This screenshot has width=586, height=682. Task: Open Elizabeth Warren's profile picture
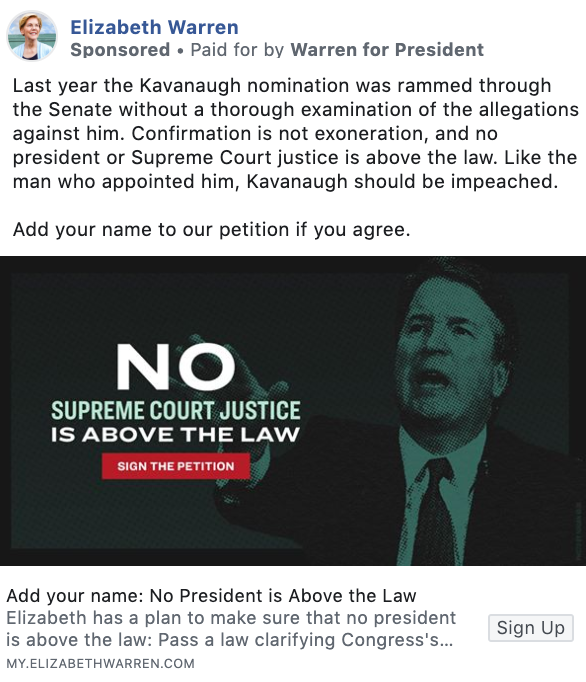pos(32,36)
